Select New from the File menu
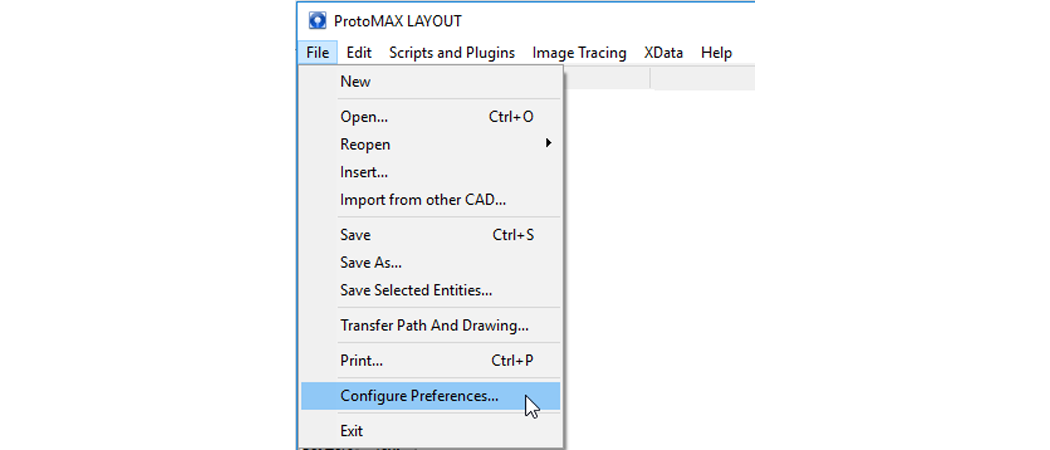Image resolution: width=1050 pixels, height=450 pixels. click(430, 82)
